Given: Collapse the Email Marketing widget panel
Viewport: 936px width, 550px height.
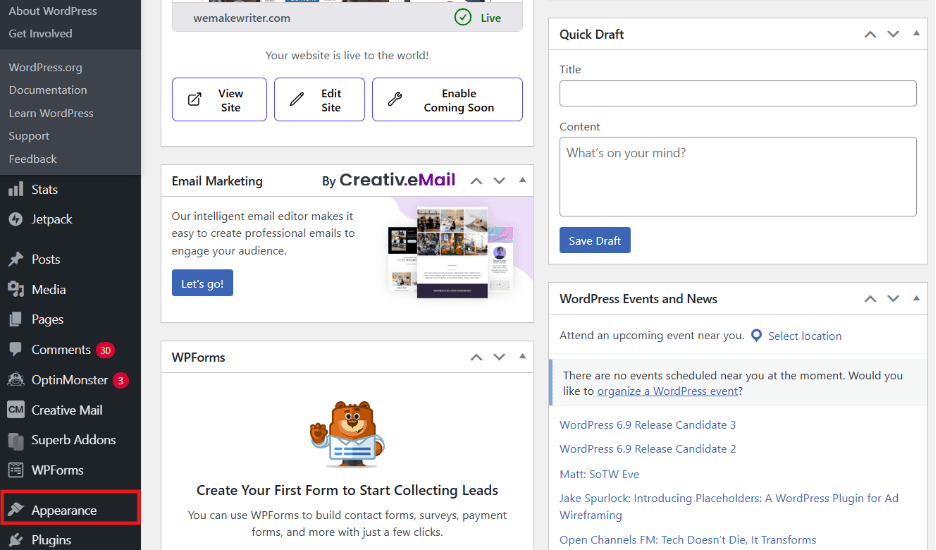Looking at the screenshot, I should pyautogui.click(x=522, y=181).
